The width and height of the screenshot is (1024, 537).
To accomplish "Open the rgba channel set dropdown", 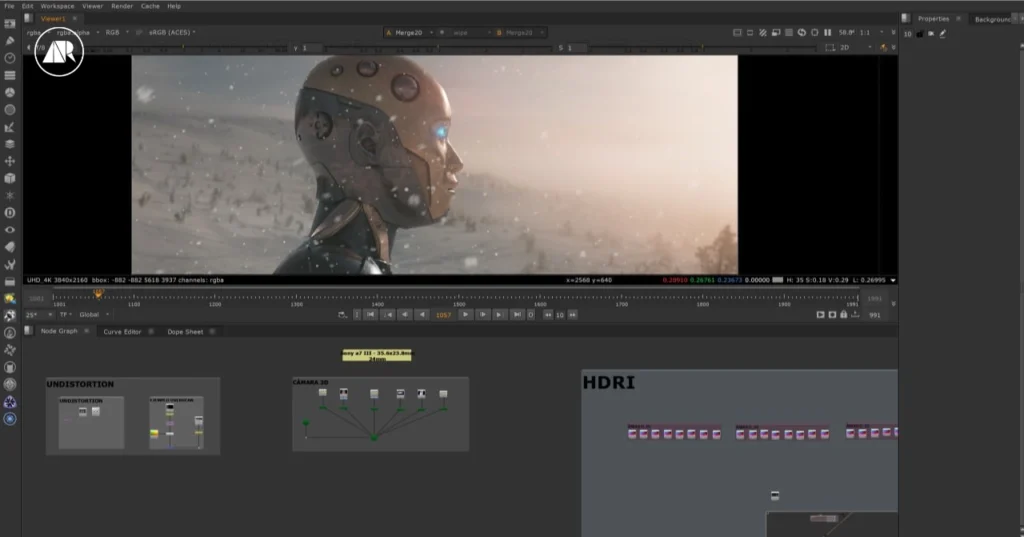I will tap(38, 32).
